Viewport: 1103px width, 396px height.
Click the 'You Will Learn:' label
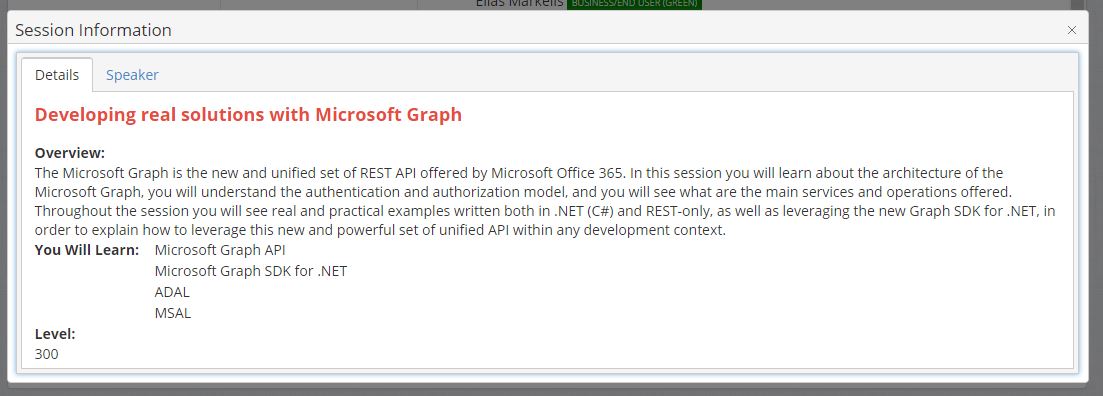pos(87,250)
